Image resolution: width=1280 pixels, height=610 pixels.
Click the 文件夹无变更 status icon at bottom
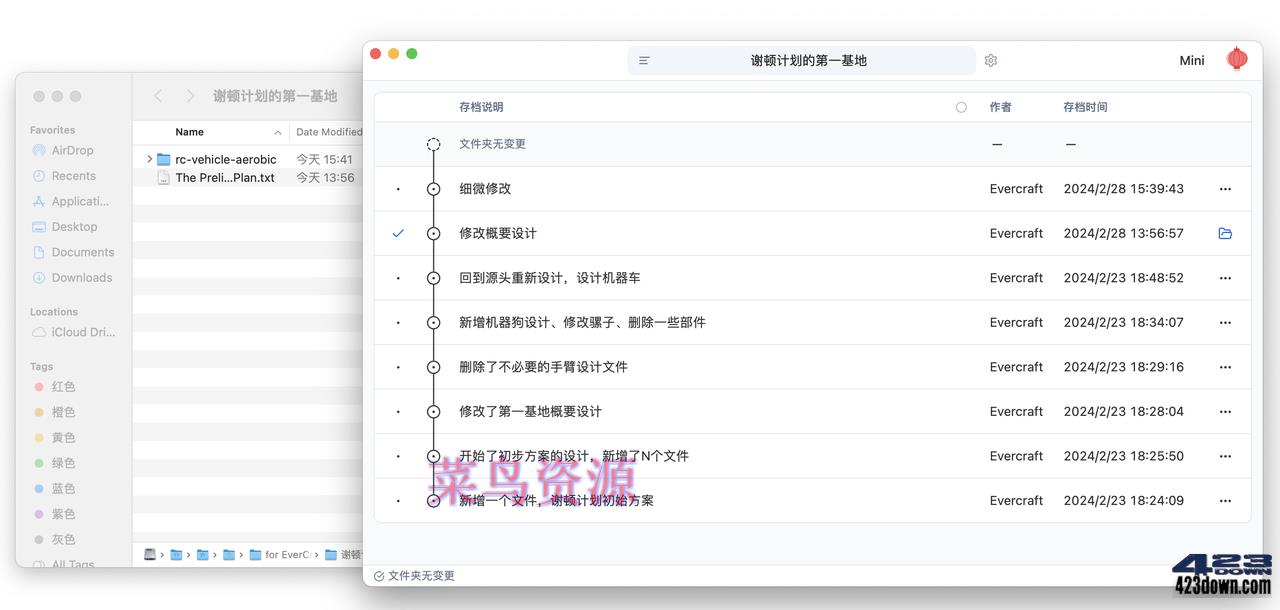pos(381,575)
